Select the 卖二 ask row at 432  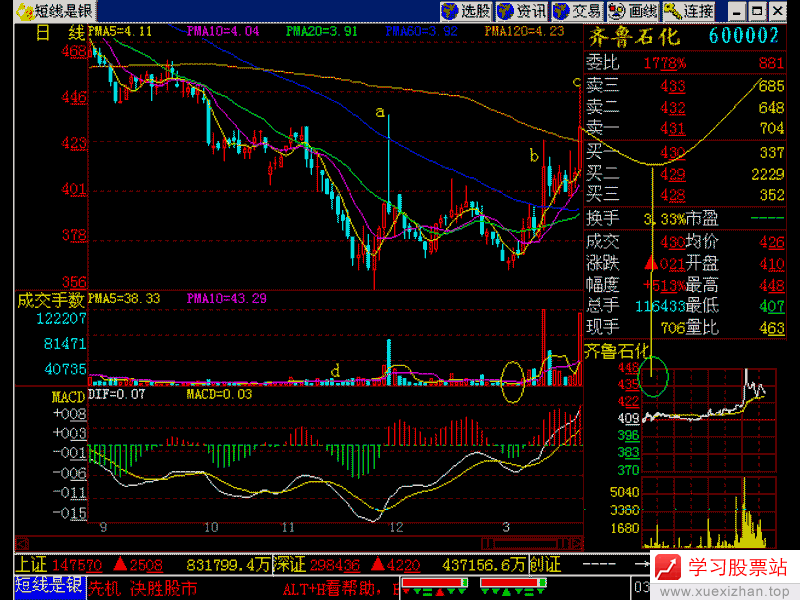[x=685, y=107]
